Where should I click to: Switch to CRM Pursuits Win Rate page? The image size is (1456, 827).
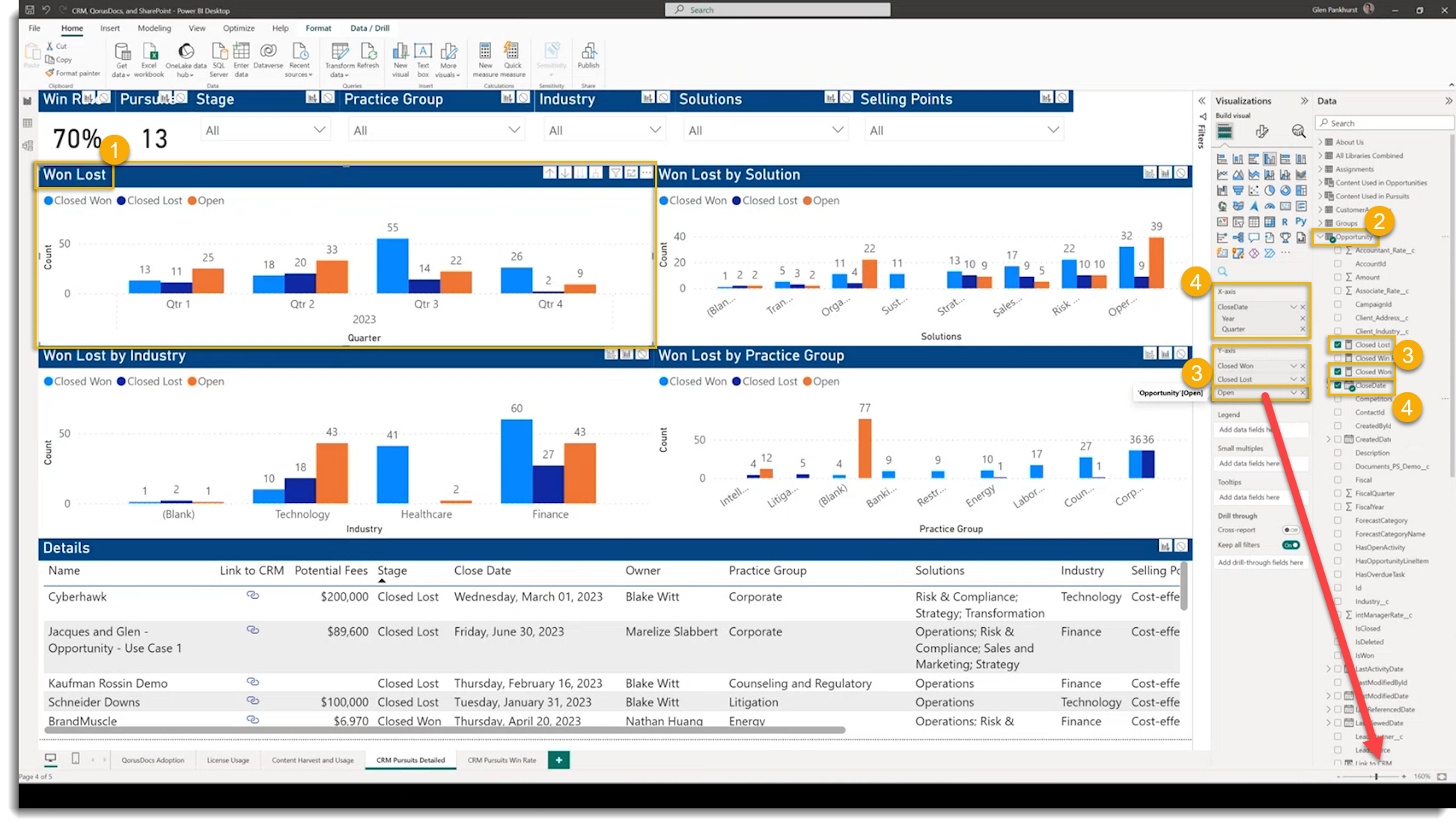pos(502,760)
